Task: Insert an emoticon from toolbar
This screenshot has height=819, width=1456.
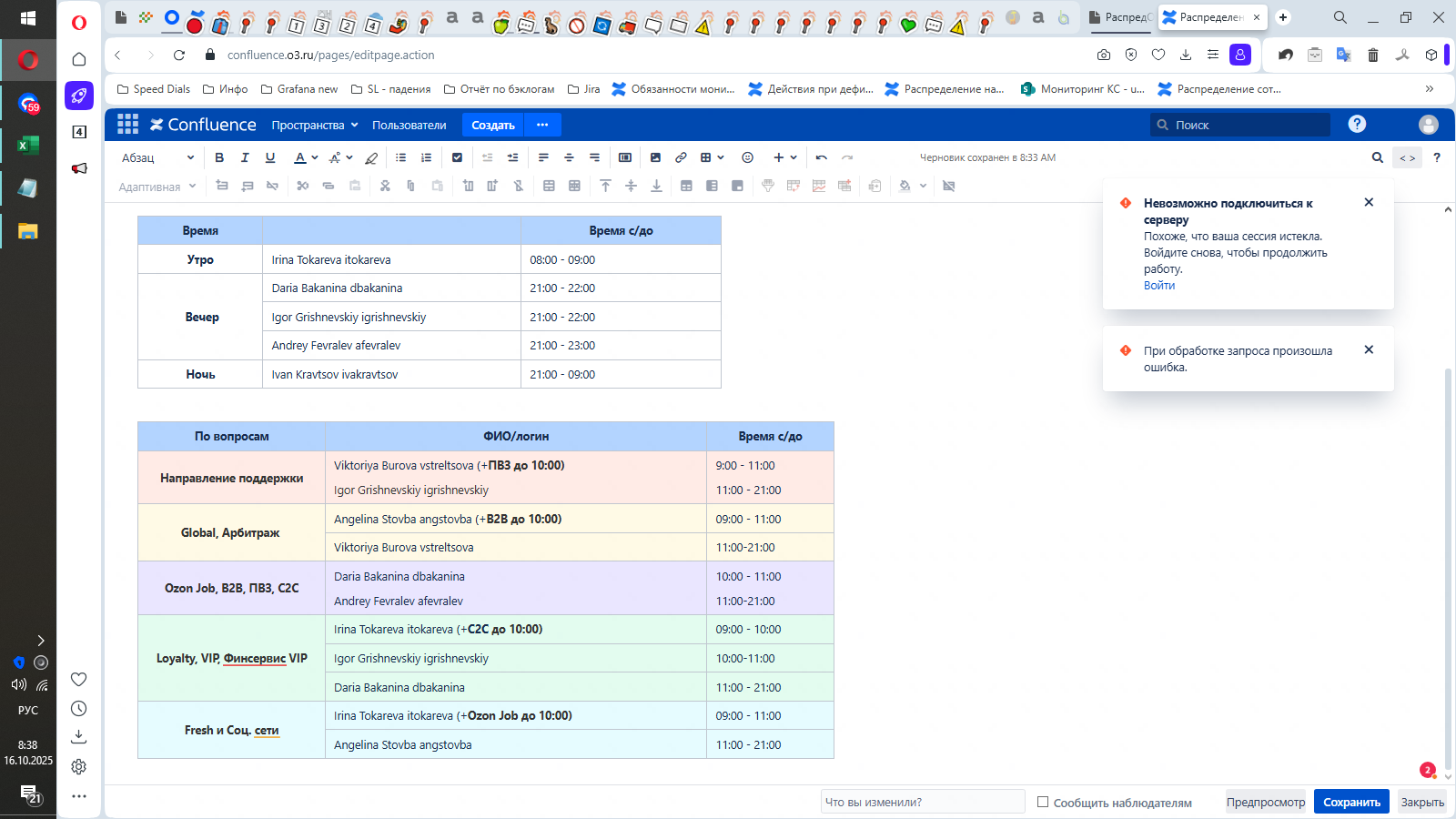Action: click(747, 157)
